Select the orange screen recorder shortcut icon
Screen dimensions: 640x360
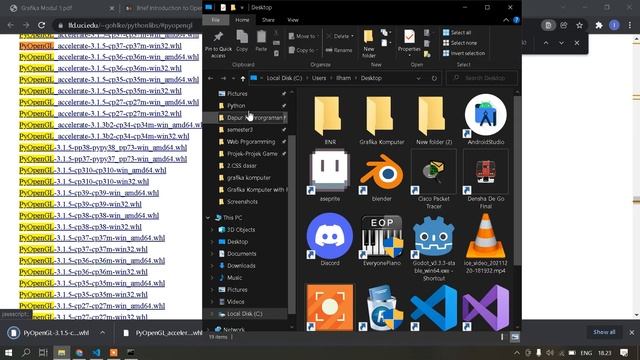coord(330,308)
